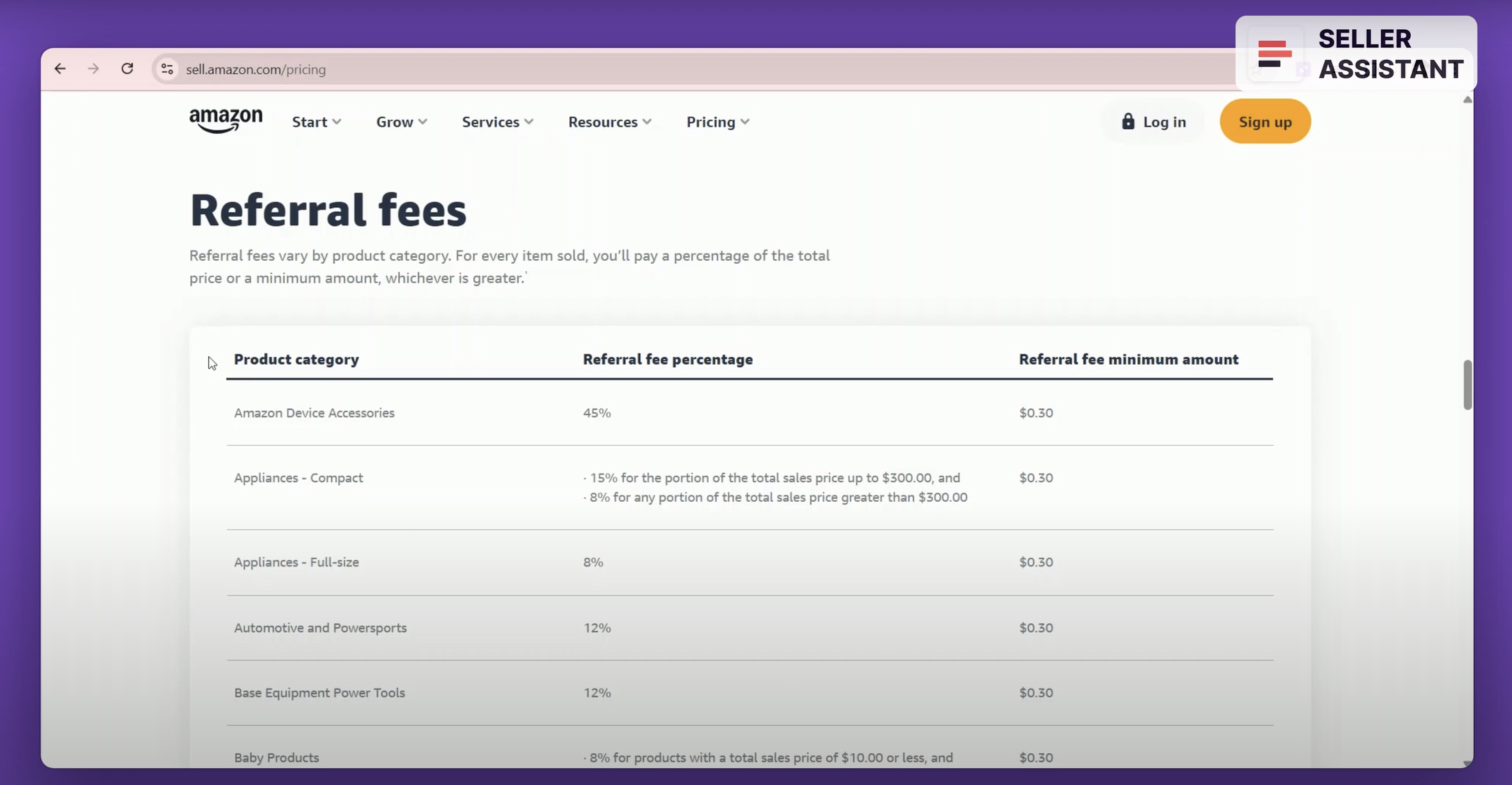Click the browser forward arrow
Screen dimensions: 1512x785
tap(93, 68)
